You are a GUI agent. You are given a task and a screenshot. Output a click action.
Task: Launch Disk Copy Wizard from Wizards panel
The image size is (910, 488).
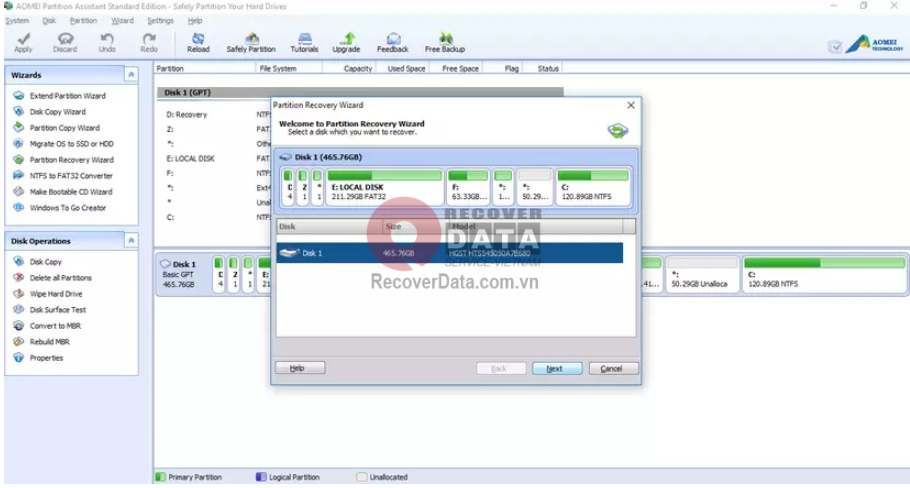click(57, 111)
